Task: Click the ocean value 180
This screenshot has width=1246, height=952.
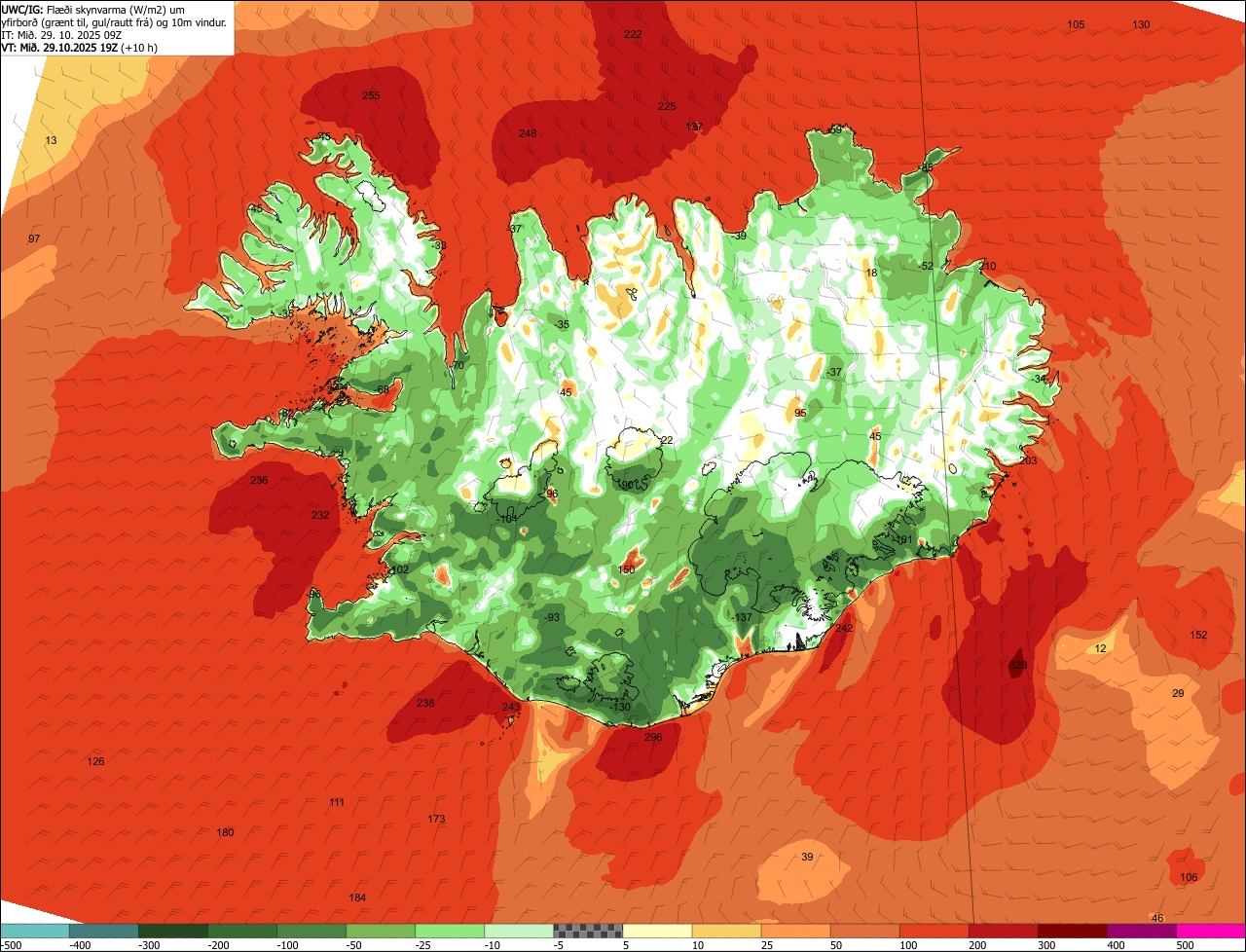Action: (x=225, y=833)
